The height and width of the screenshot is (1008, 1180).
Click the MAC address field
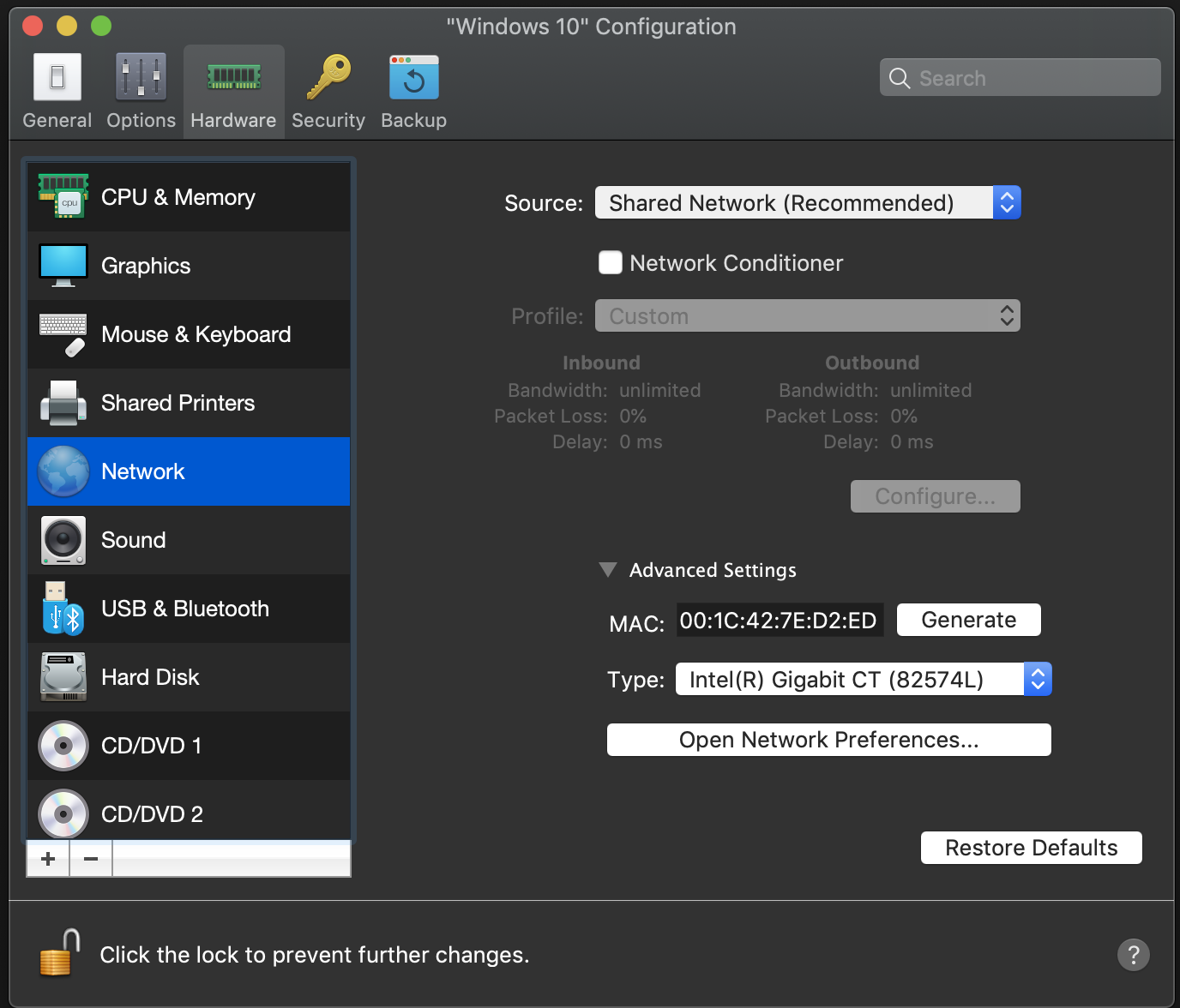[x=780, y=620]
